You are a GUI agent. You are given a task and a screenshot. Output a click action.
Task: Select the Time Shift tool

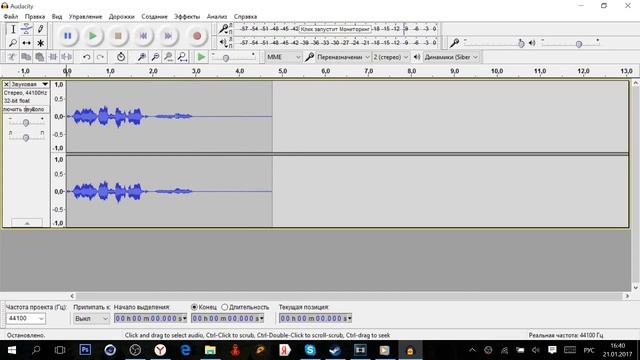(26, 42)
